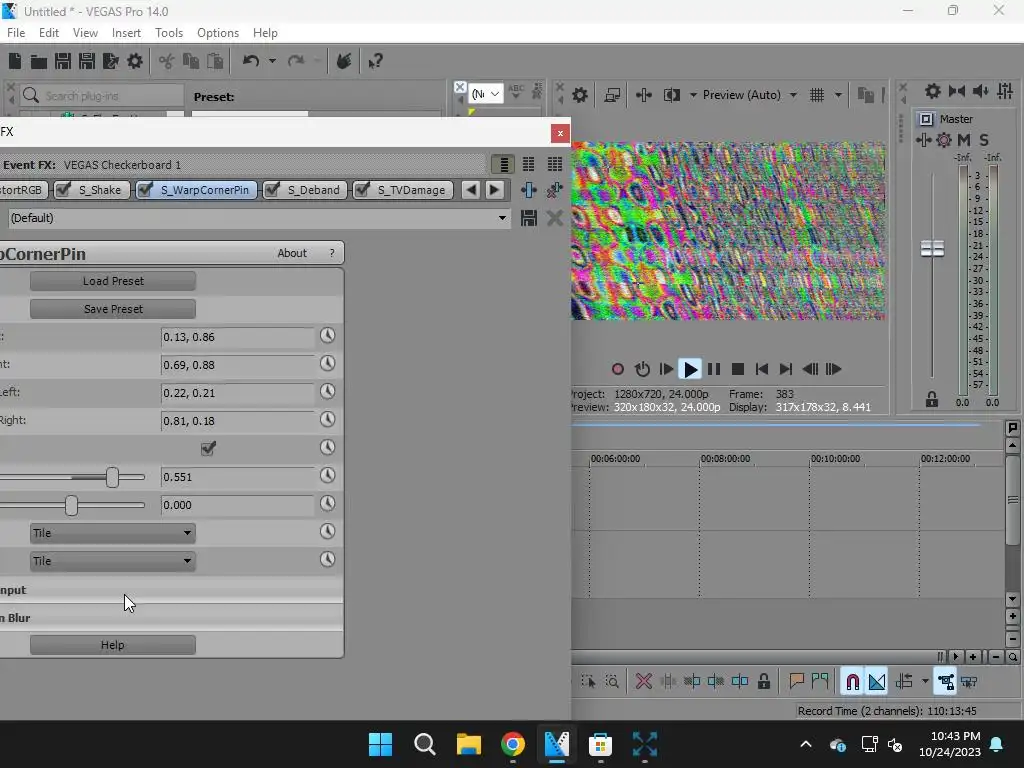Open the Options menu
Screen dimensions: 1024x768
point(217,33)
